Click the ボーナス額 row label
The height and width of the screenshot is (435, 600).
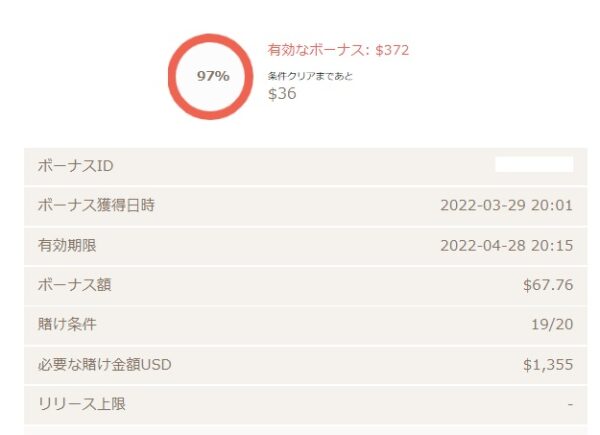[74, 285]
